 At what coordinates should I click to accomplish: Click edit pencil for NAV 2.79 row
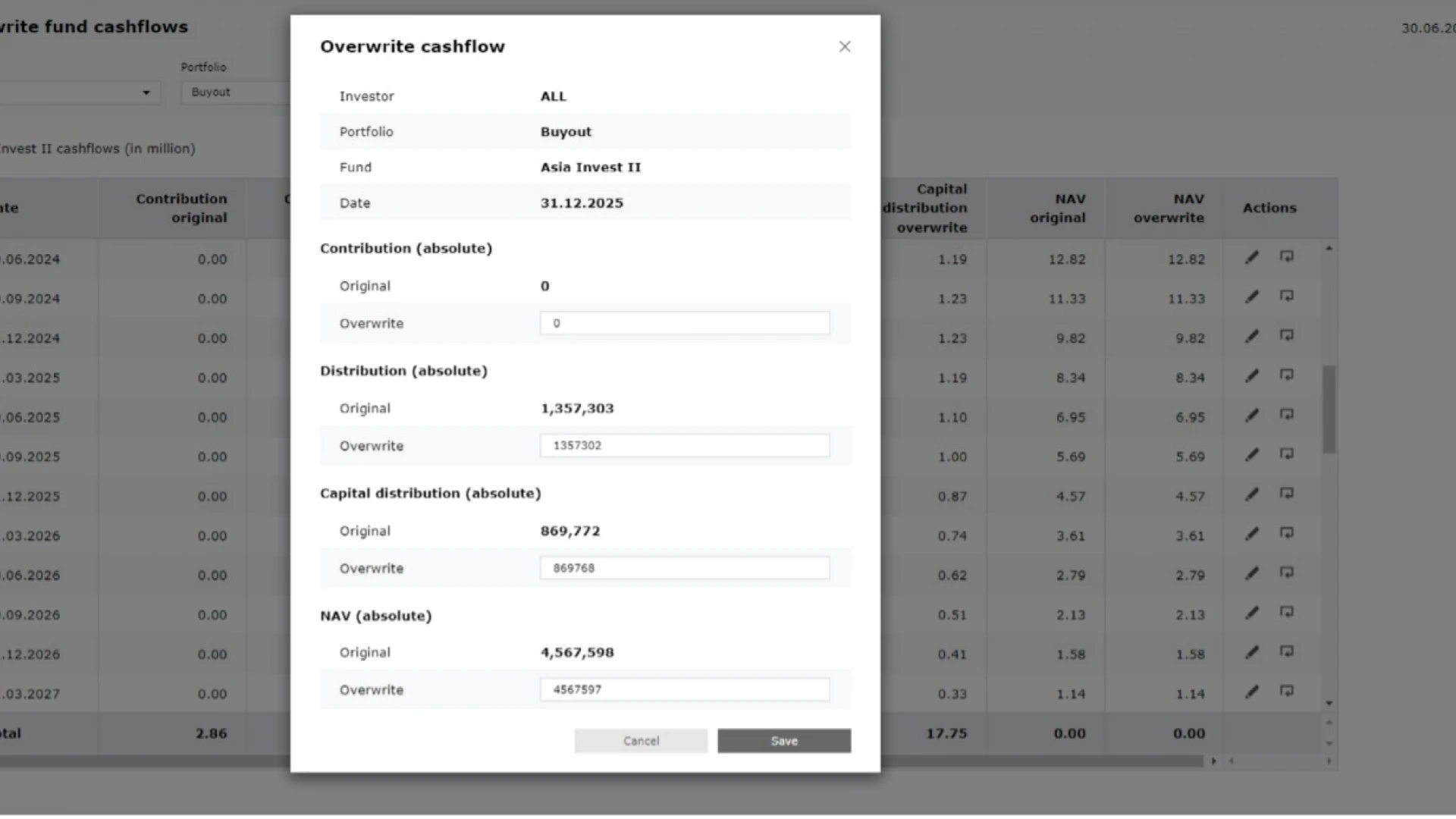(1251, 574)
